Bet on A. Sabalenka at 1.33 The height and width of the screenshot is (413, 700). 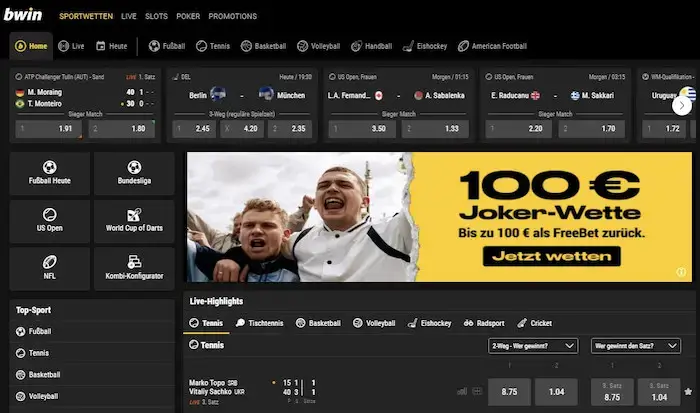435,129
